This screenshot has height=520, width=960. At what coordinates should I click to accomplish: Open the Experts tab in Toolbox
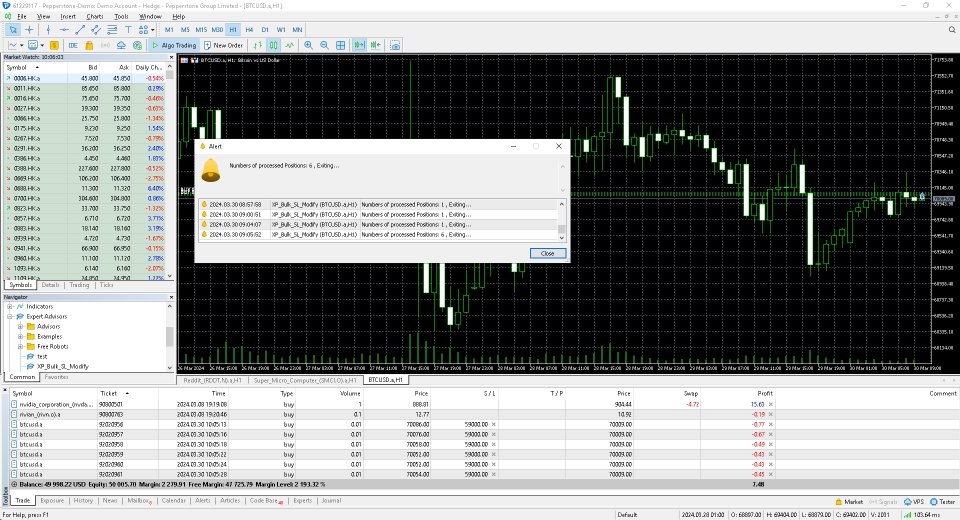click(302, 501)
